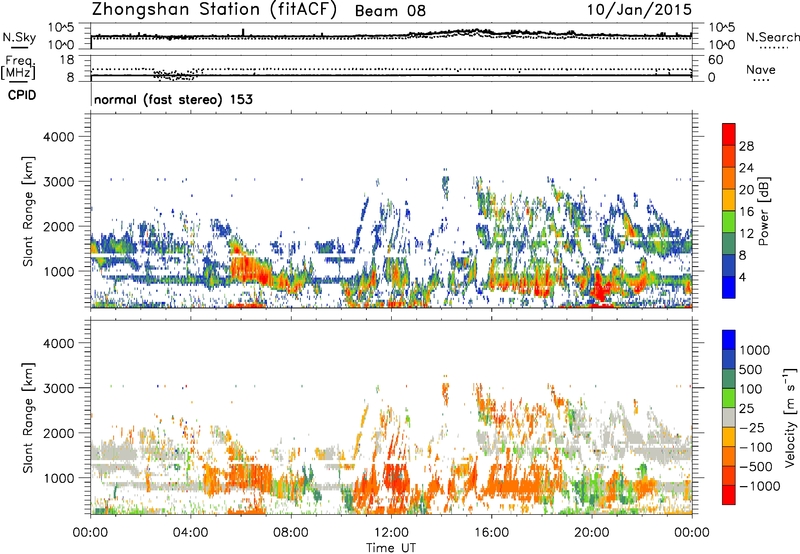Click the '−1000' Velocity colorbar label
The image size is (800, 554).
(x=759, y=486)
